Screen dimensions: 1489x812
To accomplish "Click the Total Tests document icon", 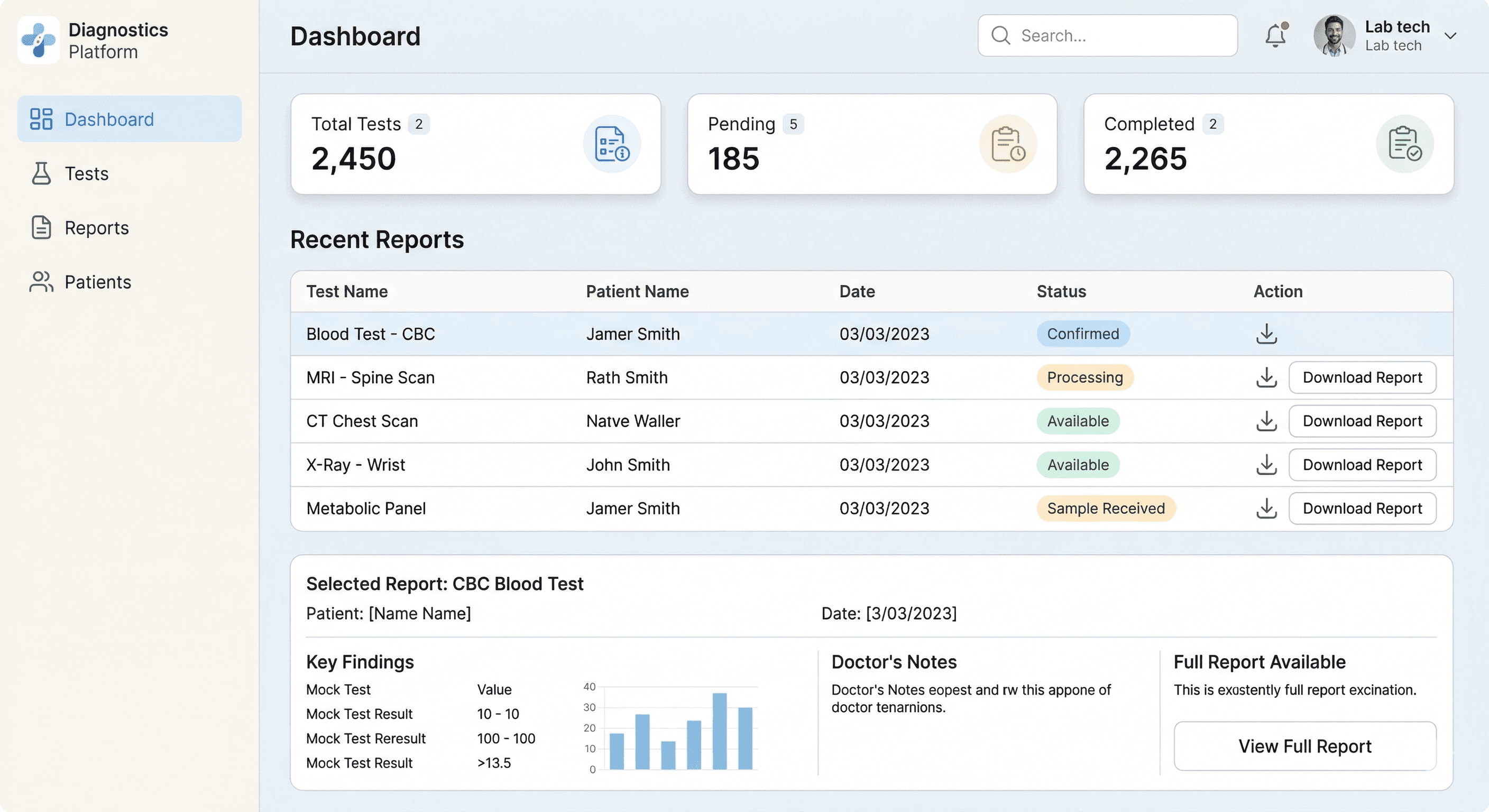I will (x=612, y=144).
